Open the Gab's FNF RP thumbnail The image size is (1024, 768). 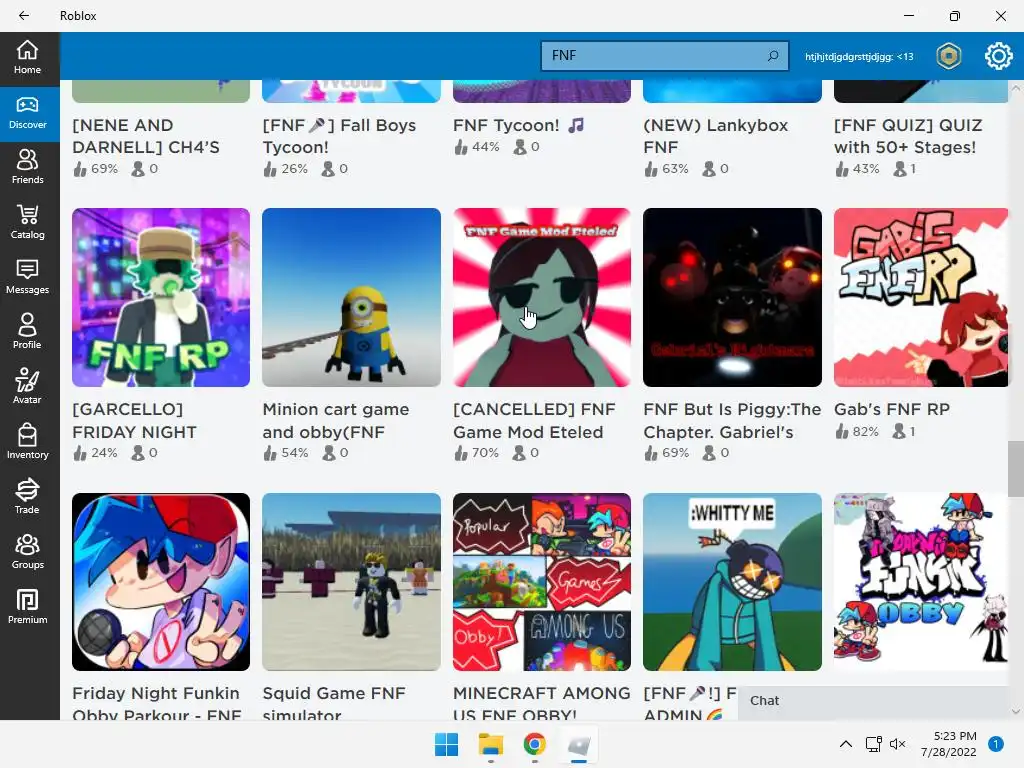pos(921,297)
